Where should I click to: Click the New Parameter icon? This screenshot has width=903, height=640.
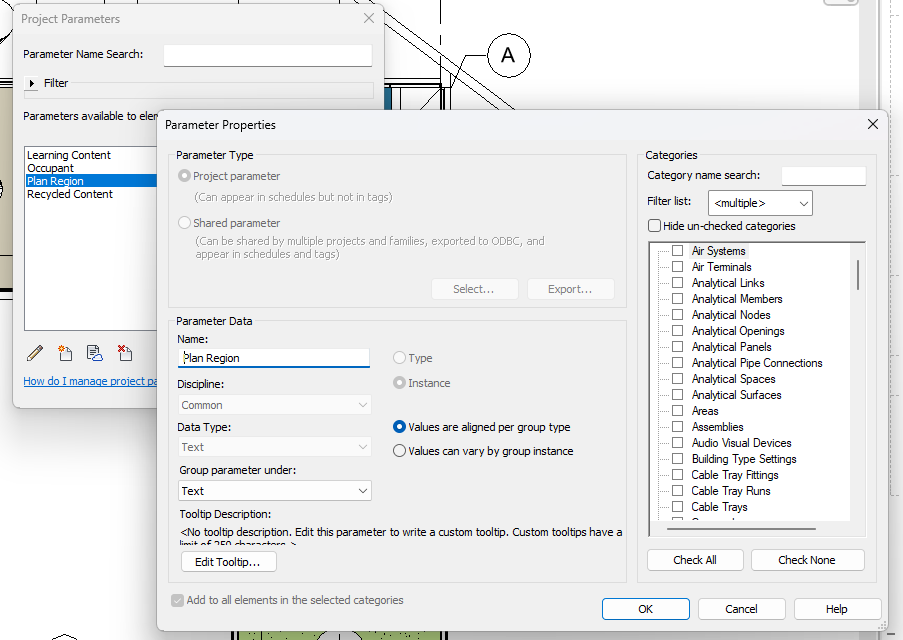click(x=65, y=352)
